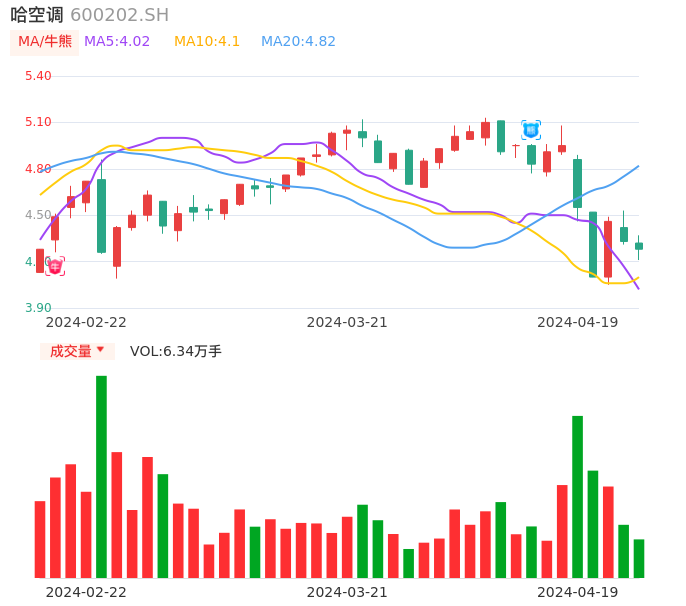Click the first red volume bar
This screenshot has width=686, height=606.
40,539
